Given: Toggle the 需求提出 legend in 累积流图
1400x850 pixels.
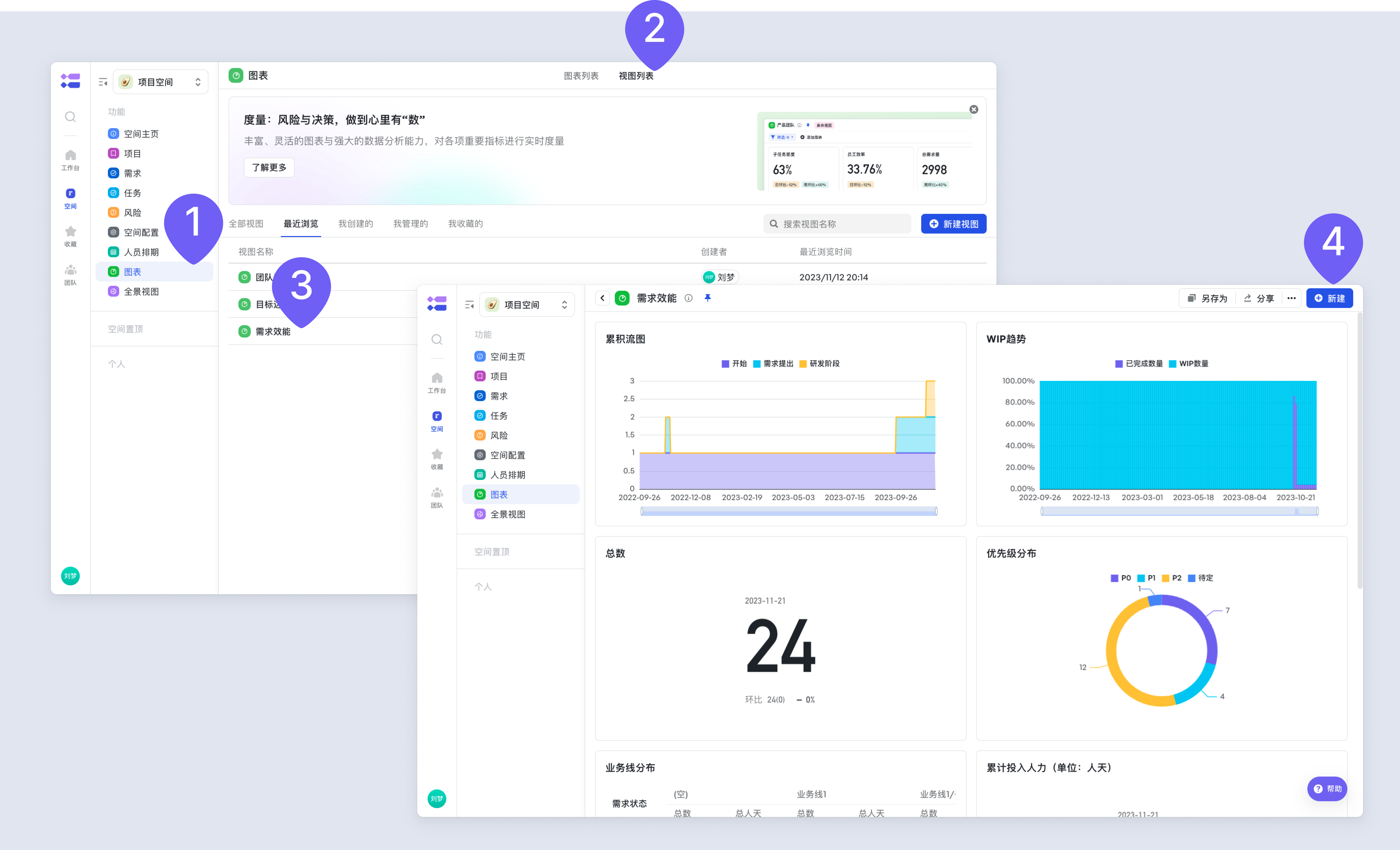Looking at the screenshot, I should [x=773, y=364].
